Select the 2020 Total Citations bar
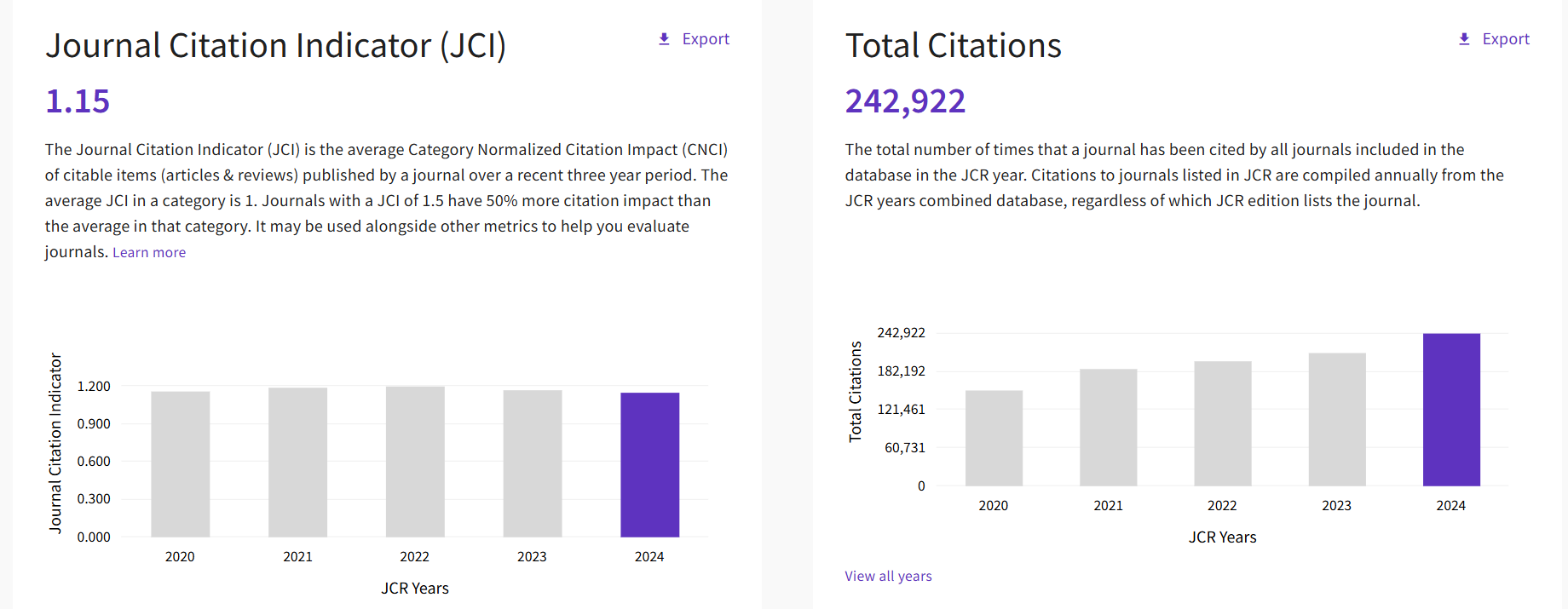The image size is (1568, 609). 994,439
